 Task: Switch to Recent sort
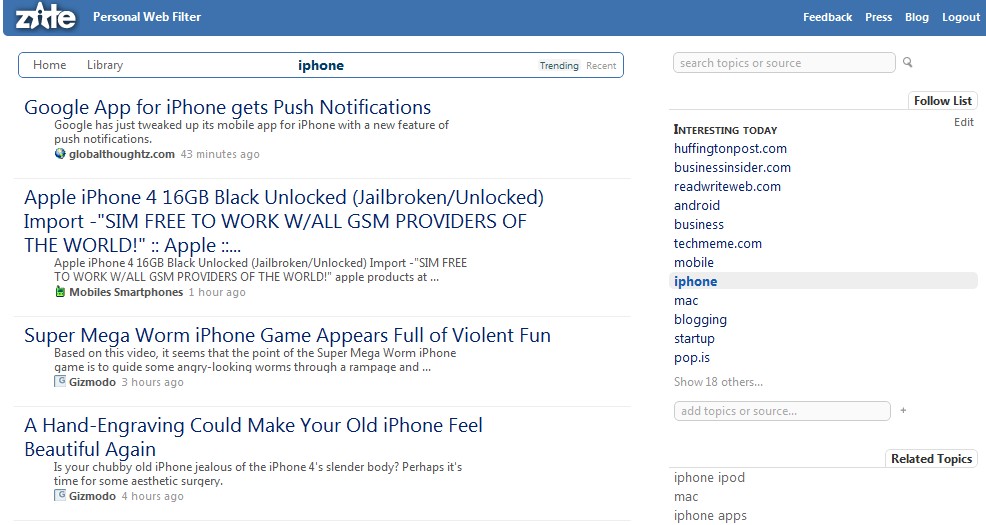point(601,66)
